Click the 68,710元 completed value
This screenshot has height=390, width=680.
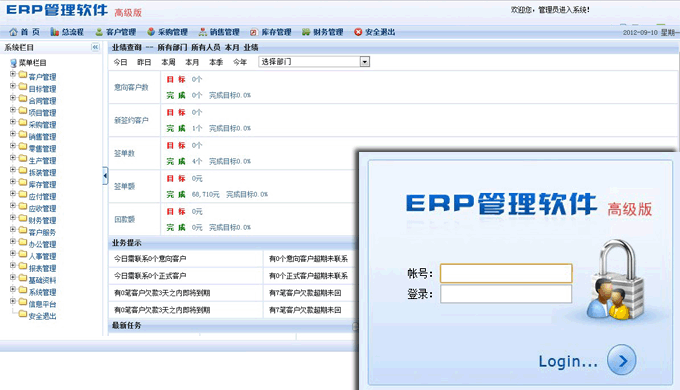click(206, 194)
